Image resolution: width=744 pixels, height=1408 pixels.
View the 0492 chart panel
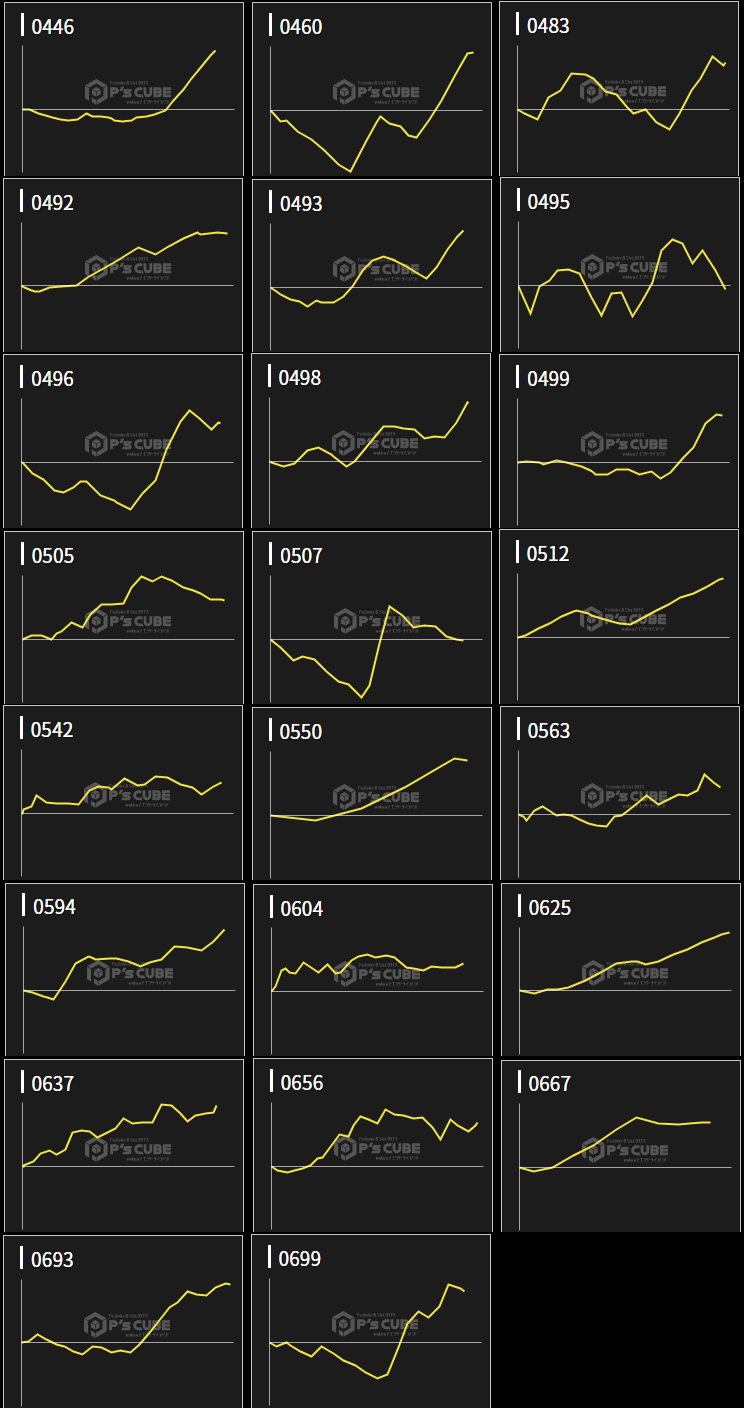tap(124, 265)
